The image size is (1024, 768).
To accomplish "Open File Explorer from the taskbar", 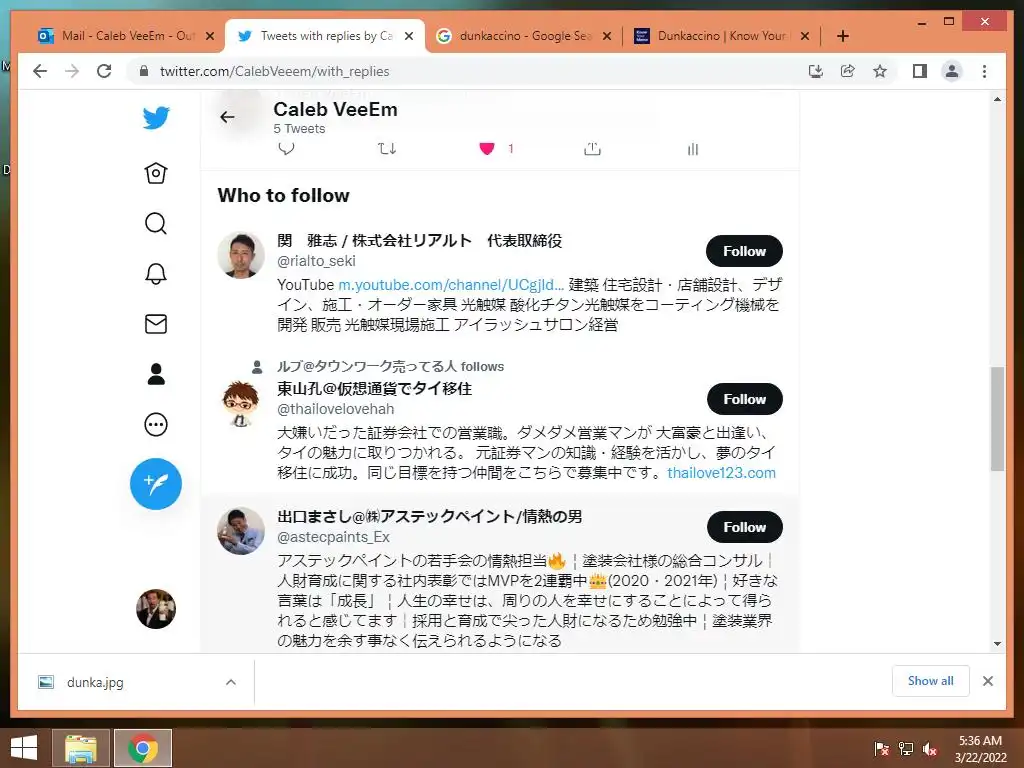I will (81, 748).
